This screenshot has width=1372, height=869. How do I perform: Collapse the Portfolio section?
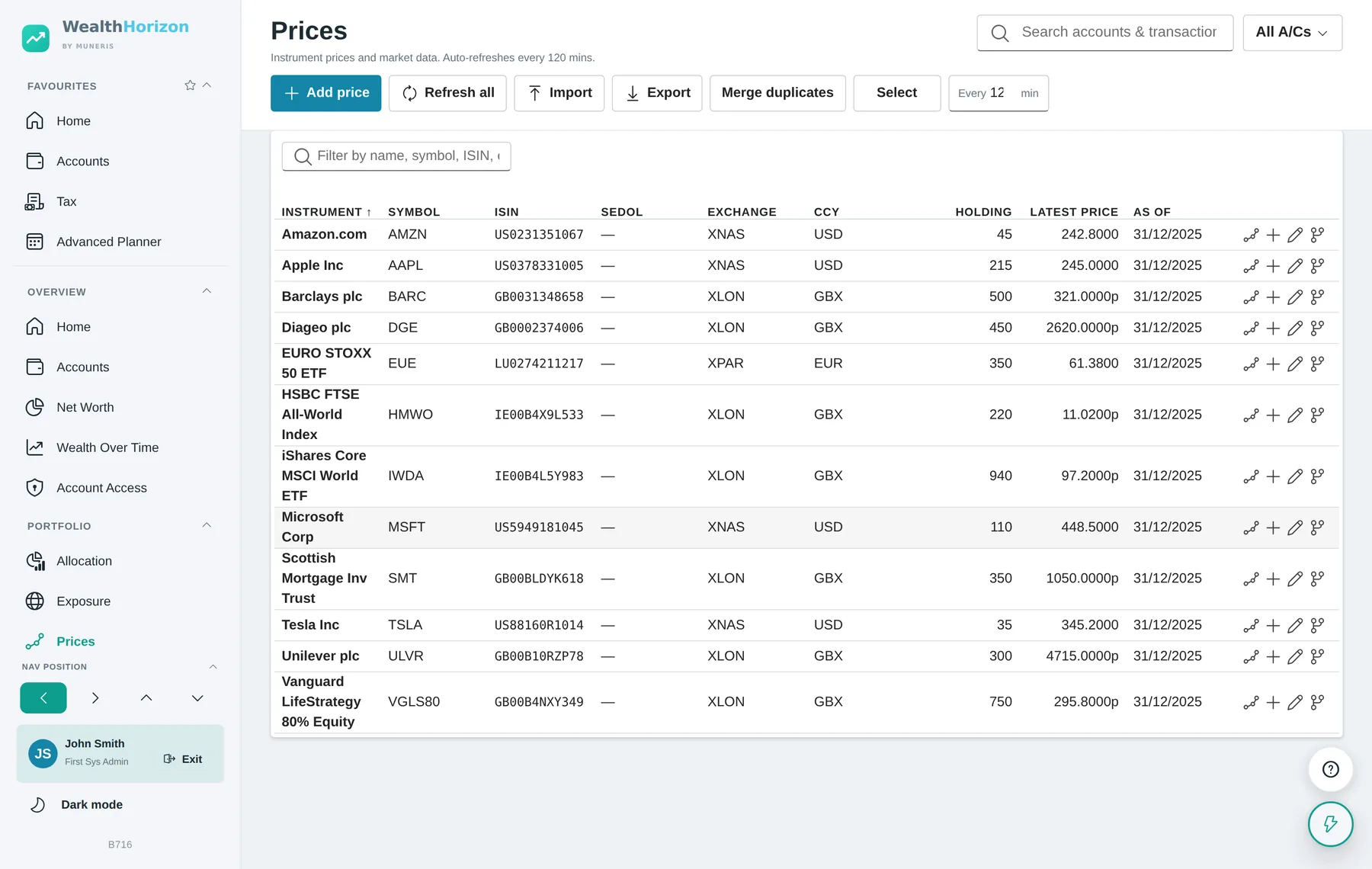click(207, 525)
